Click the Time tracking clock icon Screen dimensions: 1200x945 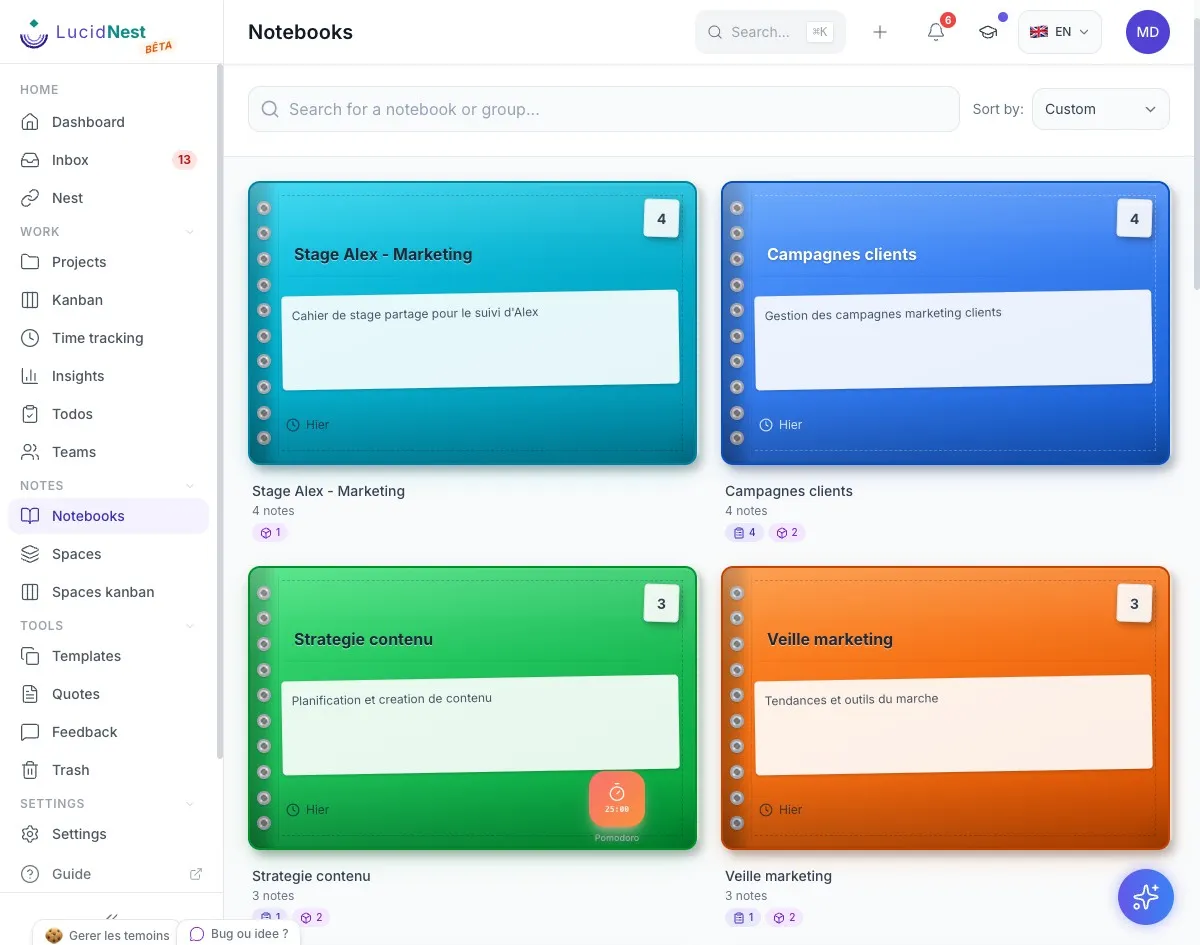[31, 338]
